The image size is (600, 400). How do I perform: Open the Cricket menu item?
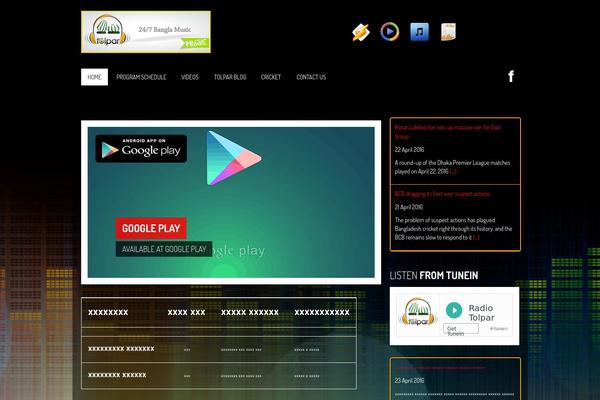(x=271, y=77)
